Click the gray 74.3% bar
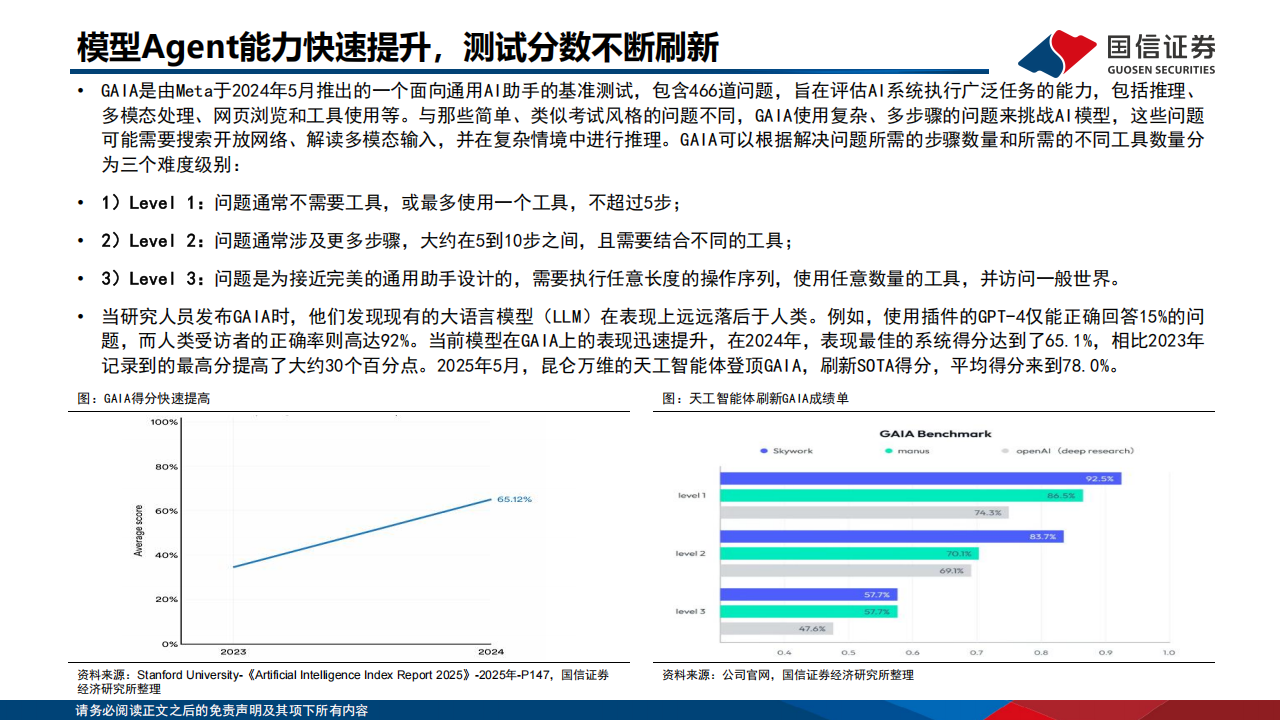1280x720 pixels. coord(863,512)
